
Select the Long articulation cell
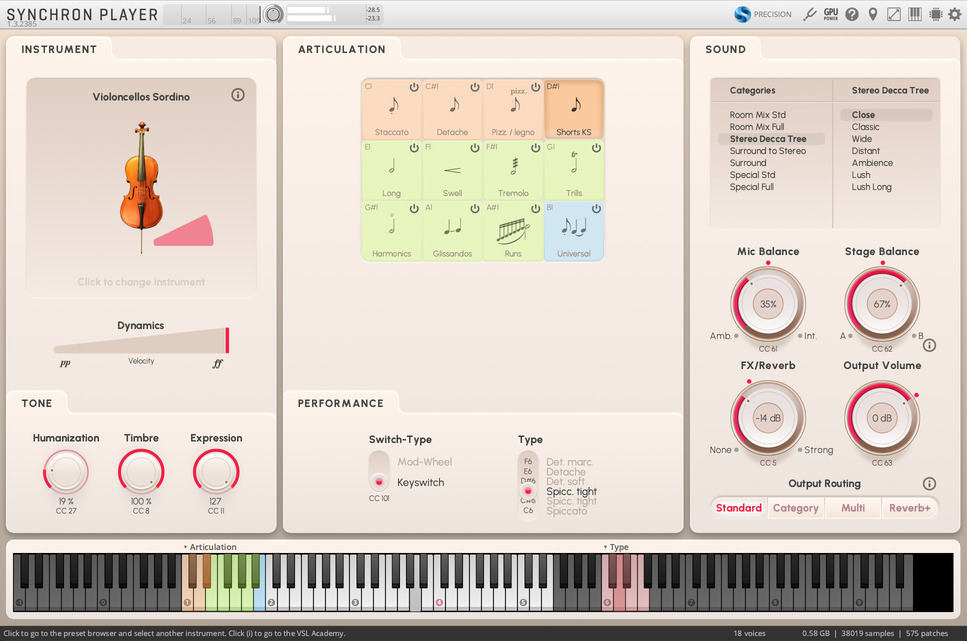coord(392,170)
